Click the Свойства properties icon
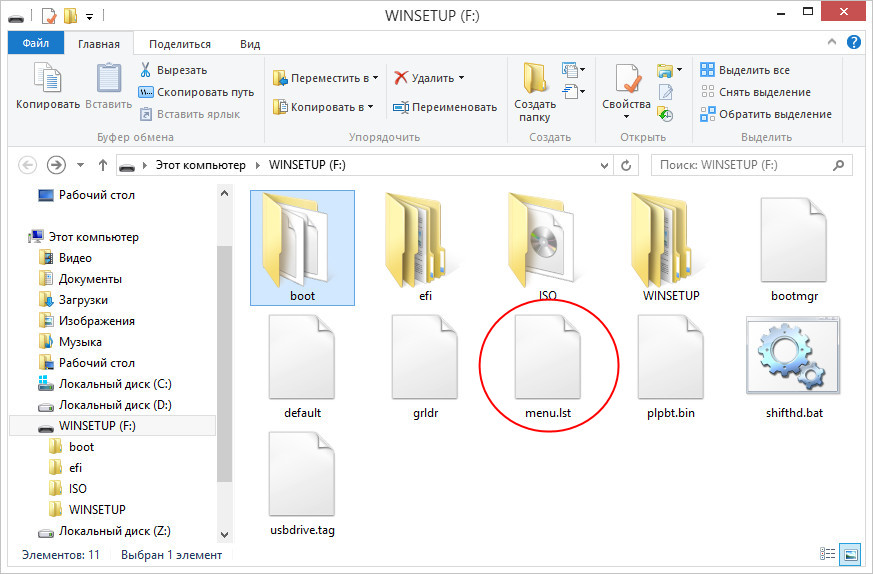Image resolution: width=873 pixels, height=574 pixels. pyautogui.click(x=627, y=79)
